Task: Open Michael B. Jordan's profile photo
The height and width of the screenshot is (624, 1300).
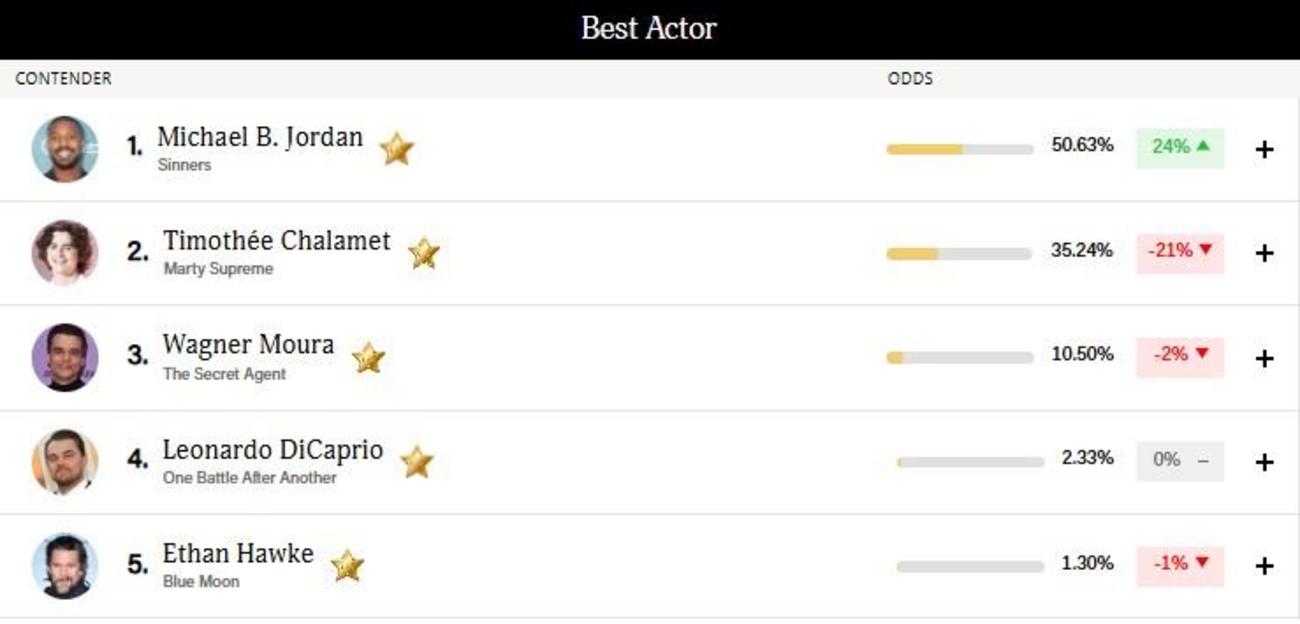Action: pos(65,149)
